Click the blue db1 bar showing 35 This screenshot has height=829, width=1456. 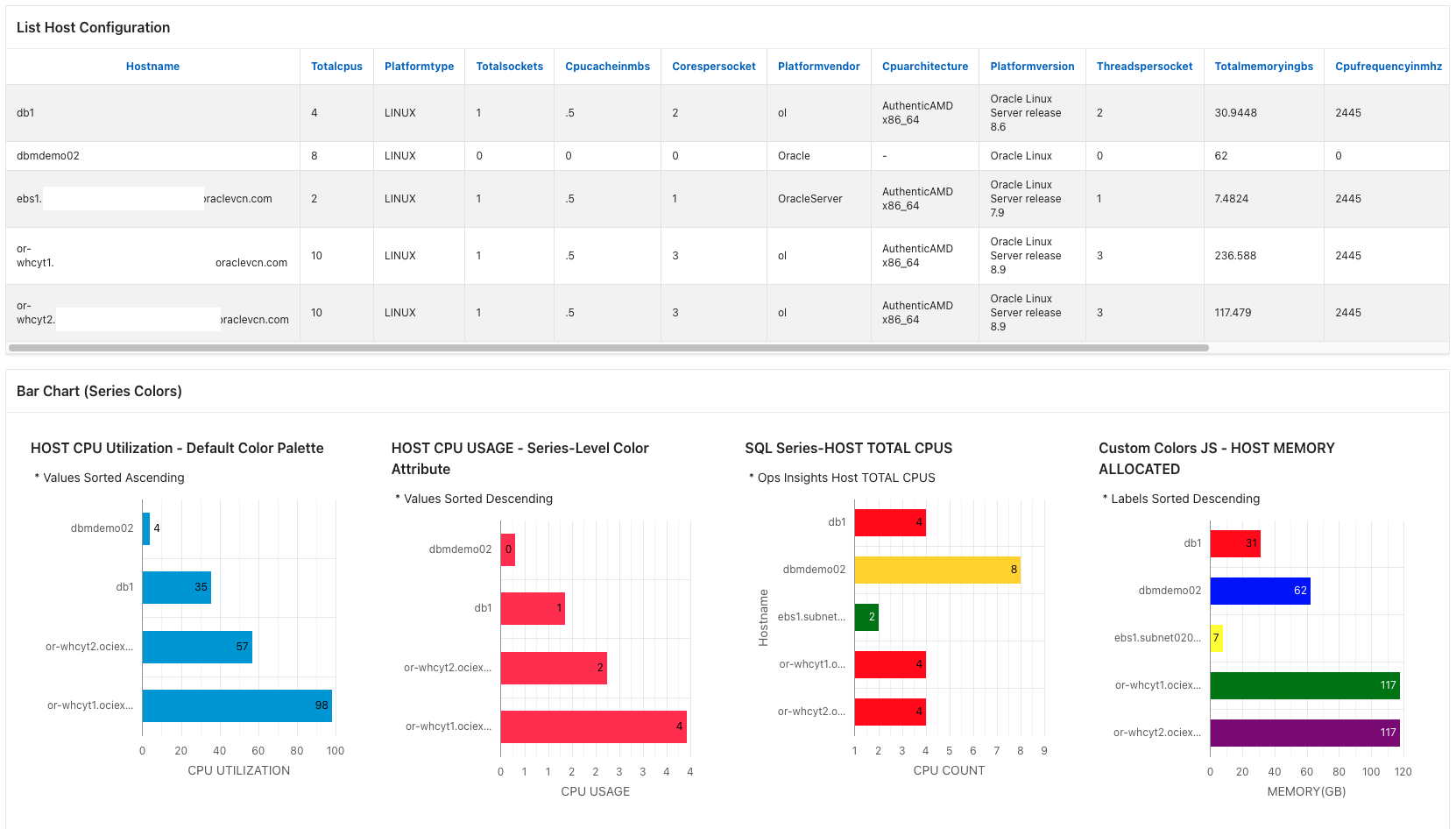coord(177,587)
